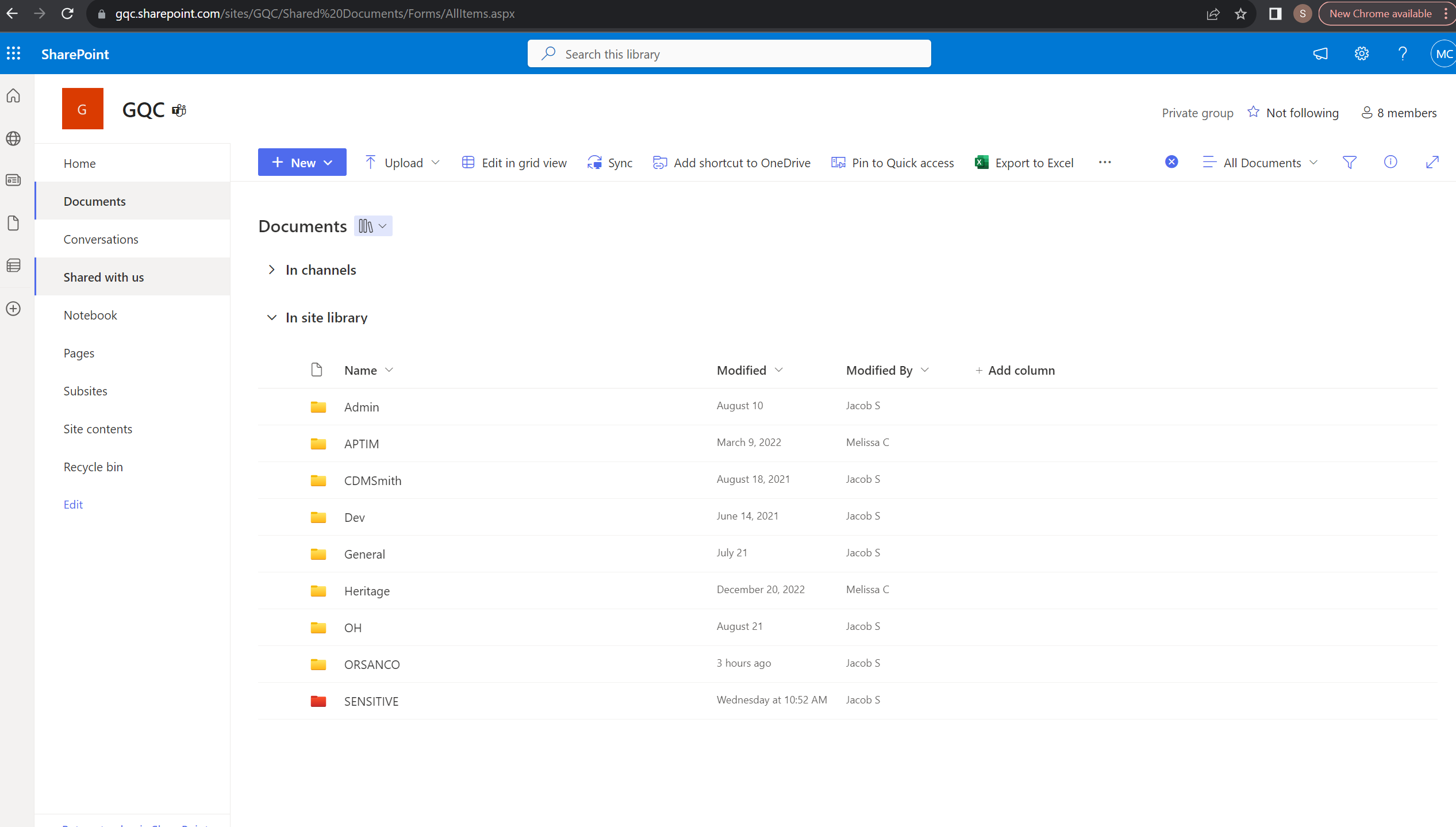Viewport: 1456px width, 827px height.
Task: Open My files icon in left rail
Action: [x=14, y=223]
